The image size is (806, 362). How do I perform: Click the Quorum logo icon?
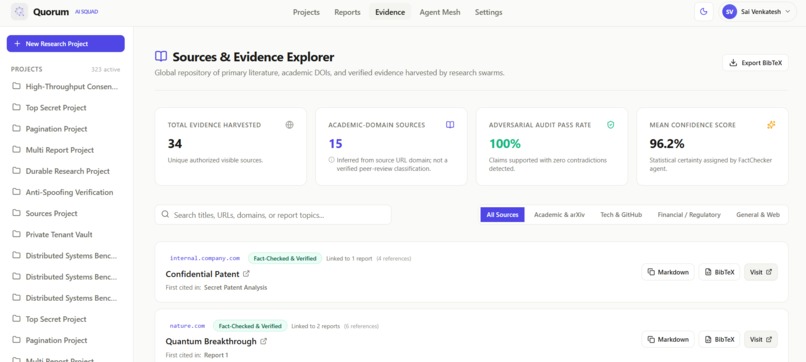click(20, 12)
